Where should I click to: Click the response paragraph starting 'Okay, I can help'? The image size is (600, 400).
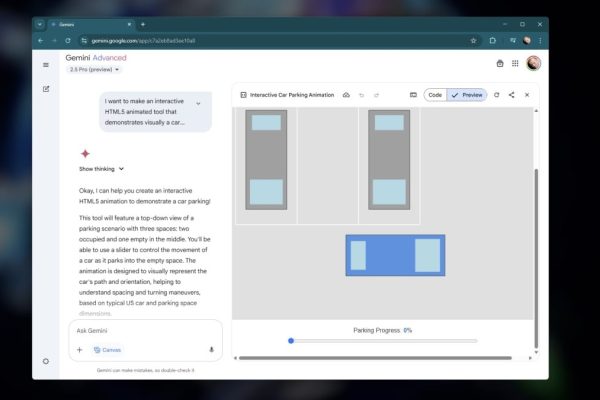click(x=145, y=196)
